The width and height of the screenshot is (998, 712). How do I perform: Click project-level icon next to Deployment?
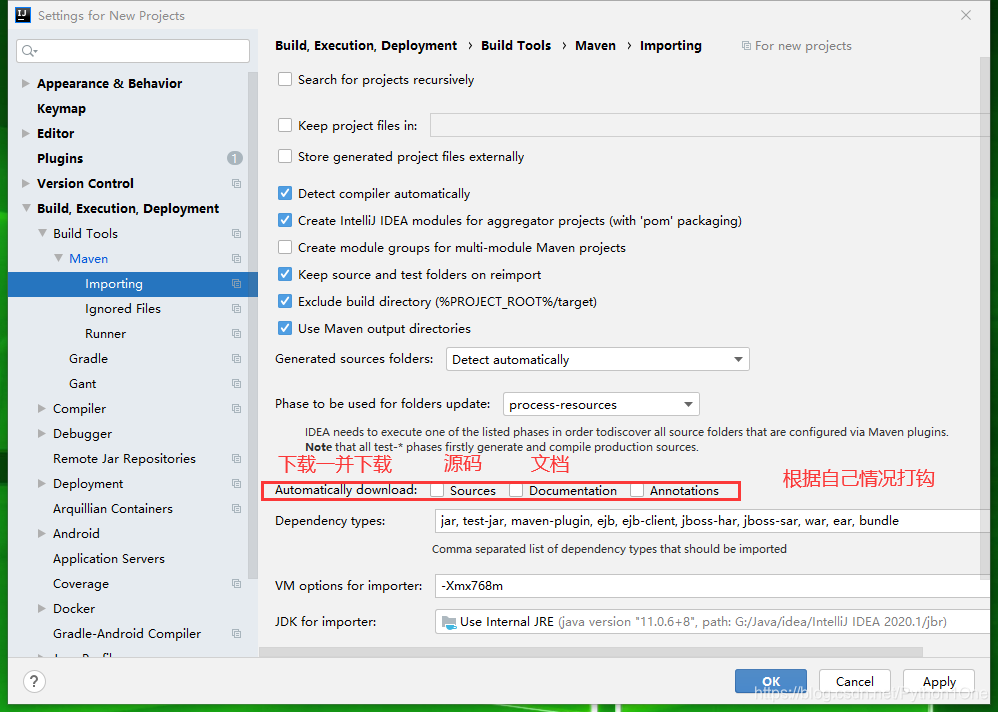click(237, 484)
